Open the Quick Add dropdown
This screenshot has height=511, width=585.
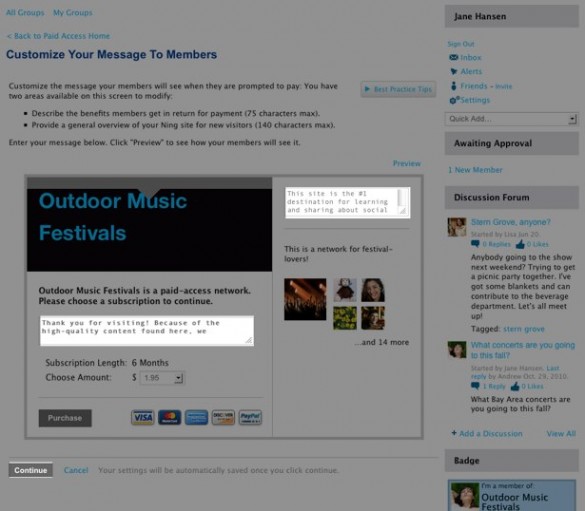pyautogui.click(x=511, y=119)
